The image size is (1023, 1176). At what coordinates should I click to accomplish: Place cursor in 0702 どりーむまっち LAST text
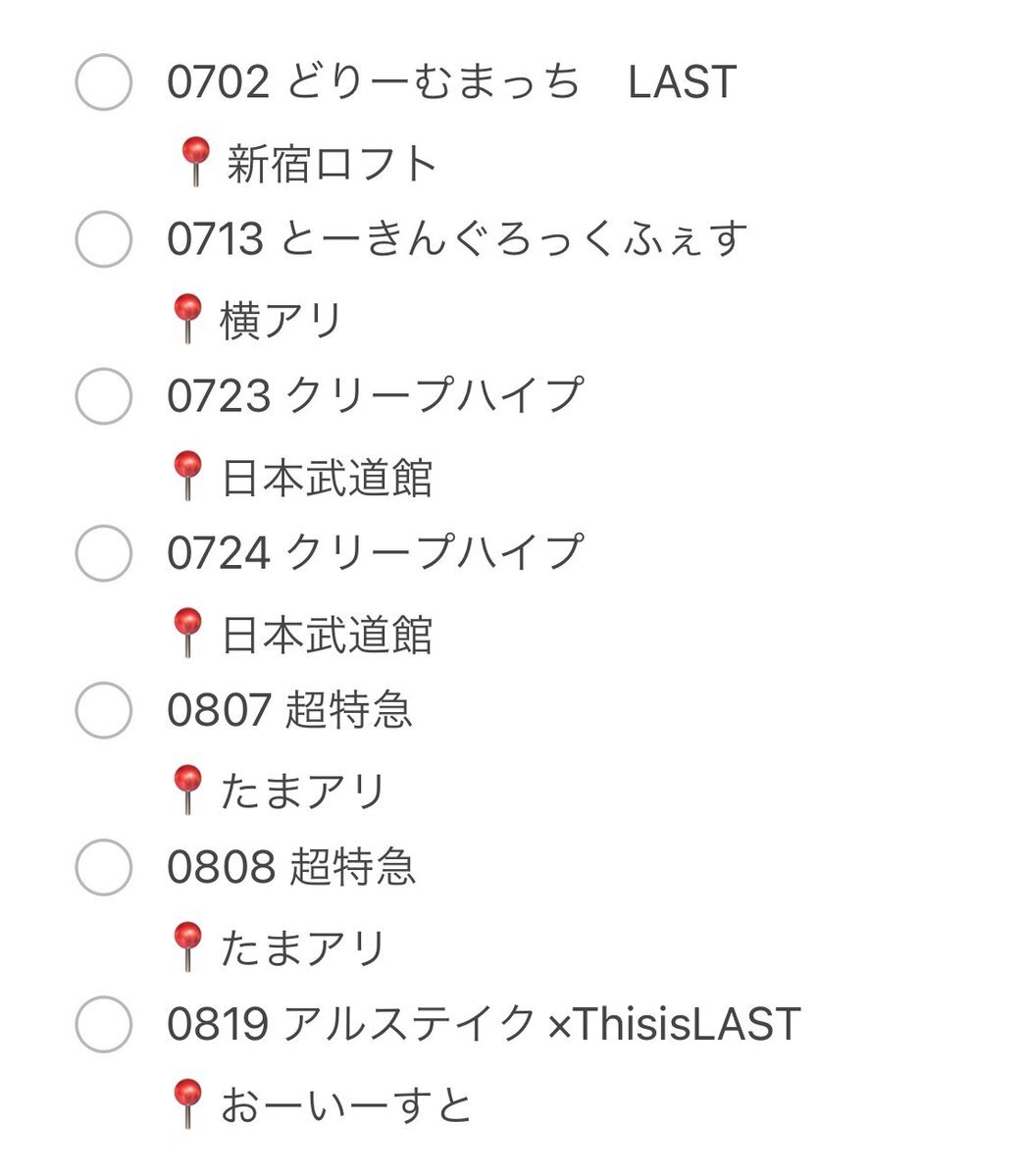pos(451,81)
